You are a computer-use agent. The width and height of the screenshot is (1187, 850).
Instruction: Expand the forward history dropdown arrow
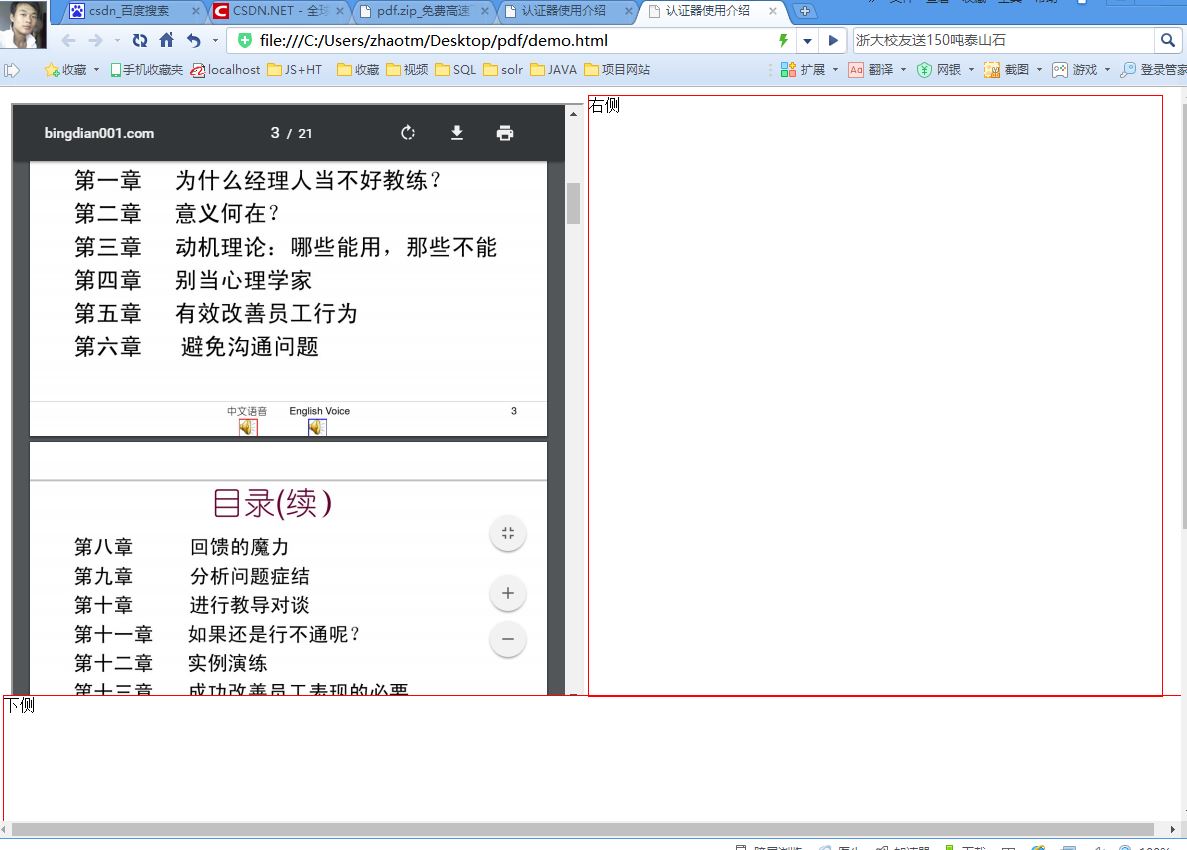(117, 40)
